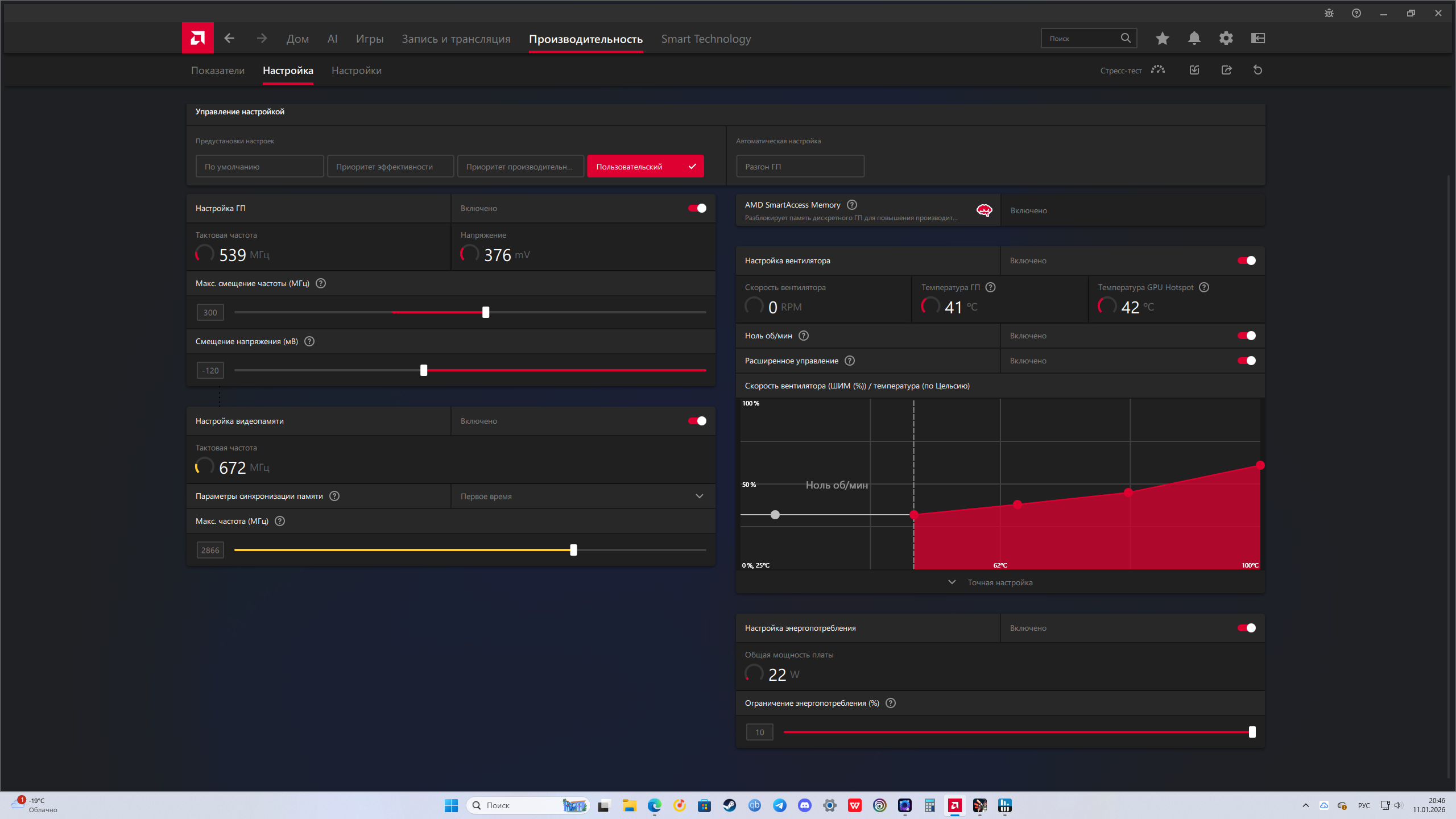Switch to Показатели tab
Viewport: 1456px width, 819px height.
click(218, 71)
